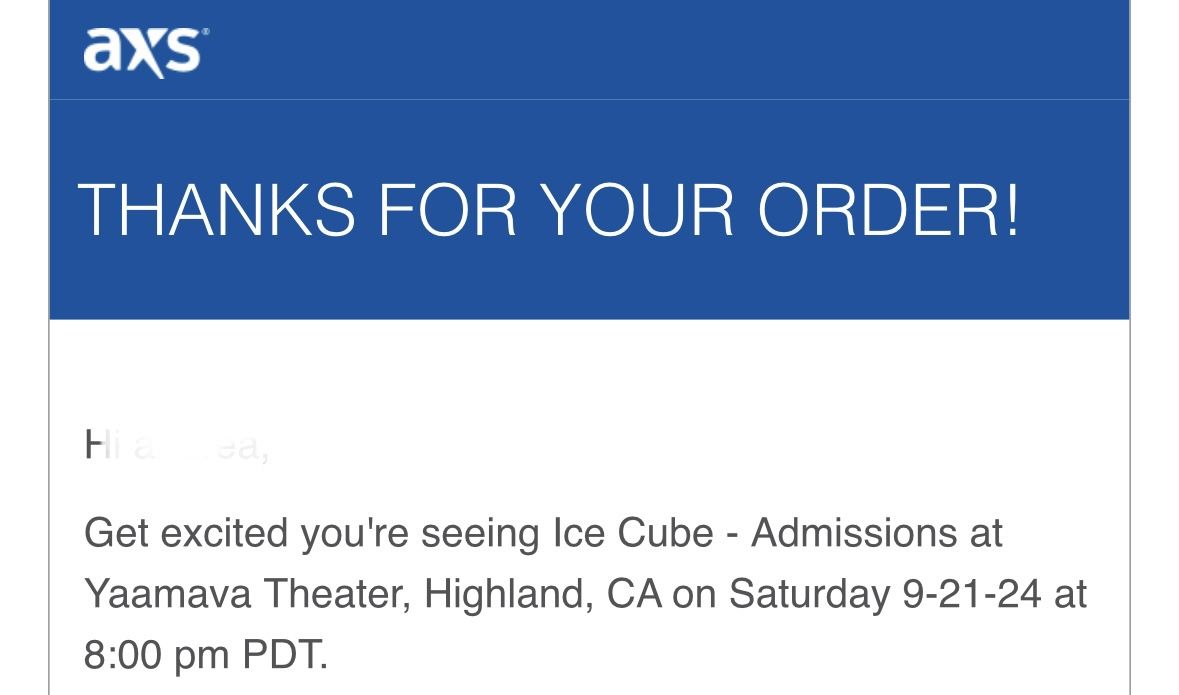Screen dimensions: 1179x695
Task: Click the word "ORDER!" in the banner
Action: 889,209
